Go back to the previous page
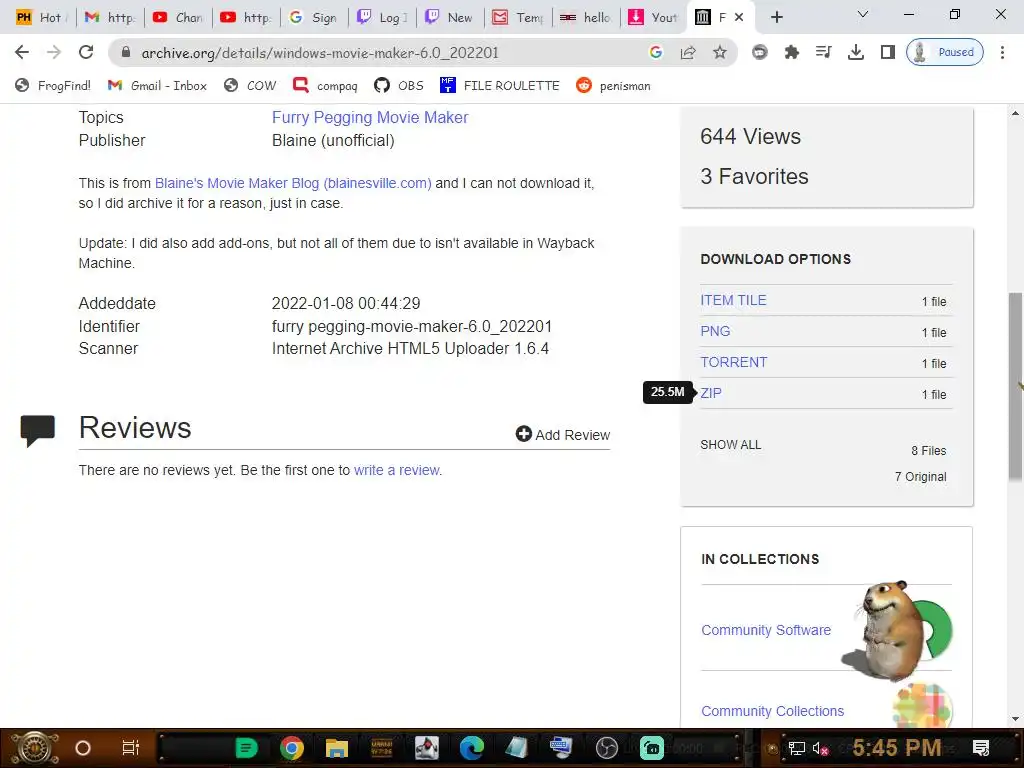1024x768 pixels. pos(22,52)
